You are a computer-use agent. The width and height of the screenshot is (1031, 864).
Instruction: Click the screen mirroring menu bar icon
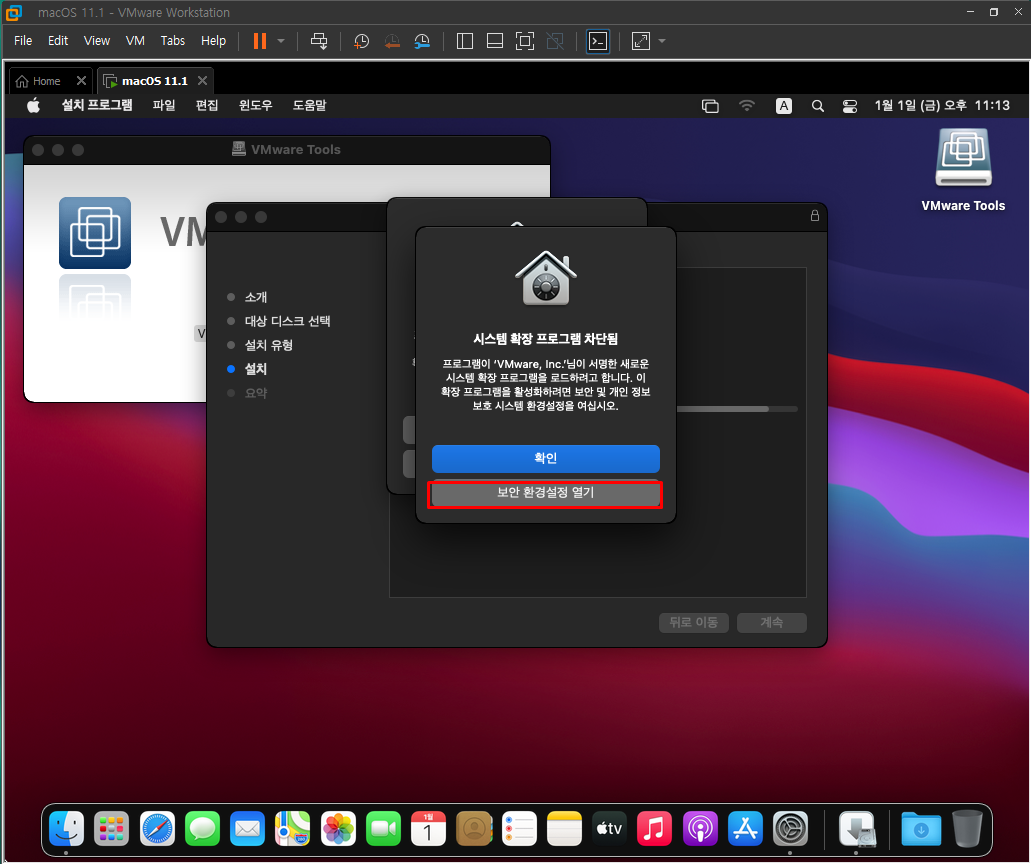(710, 106)
